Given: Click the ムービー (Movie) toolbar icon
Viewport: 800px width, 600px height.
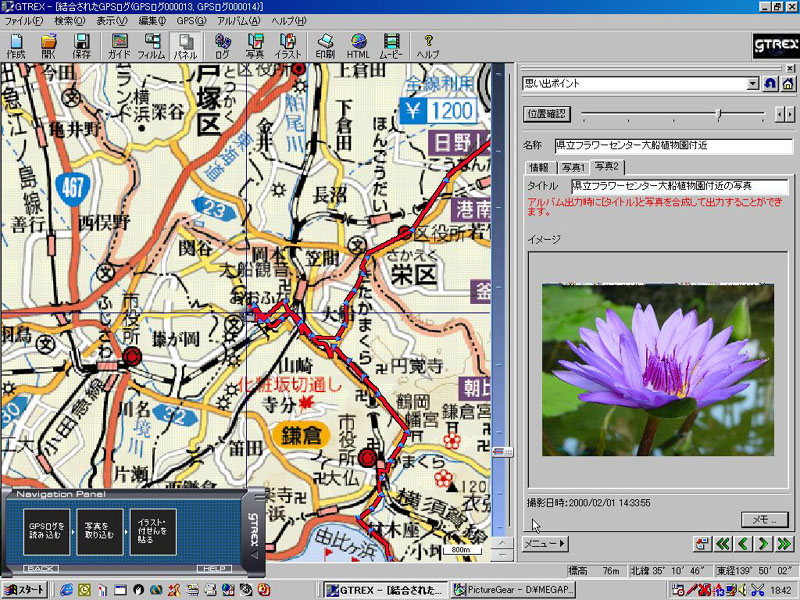Looking at the screenshot, I should click(391, 46).
